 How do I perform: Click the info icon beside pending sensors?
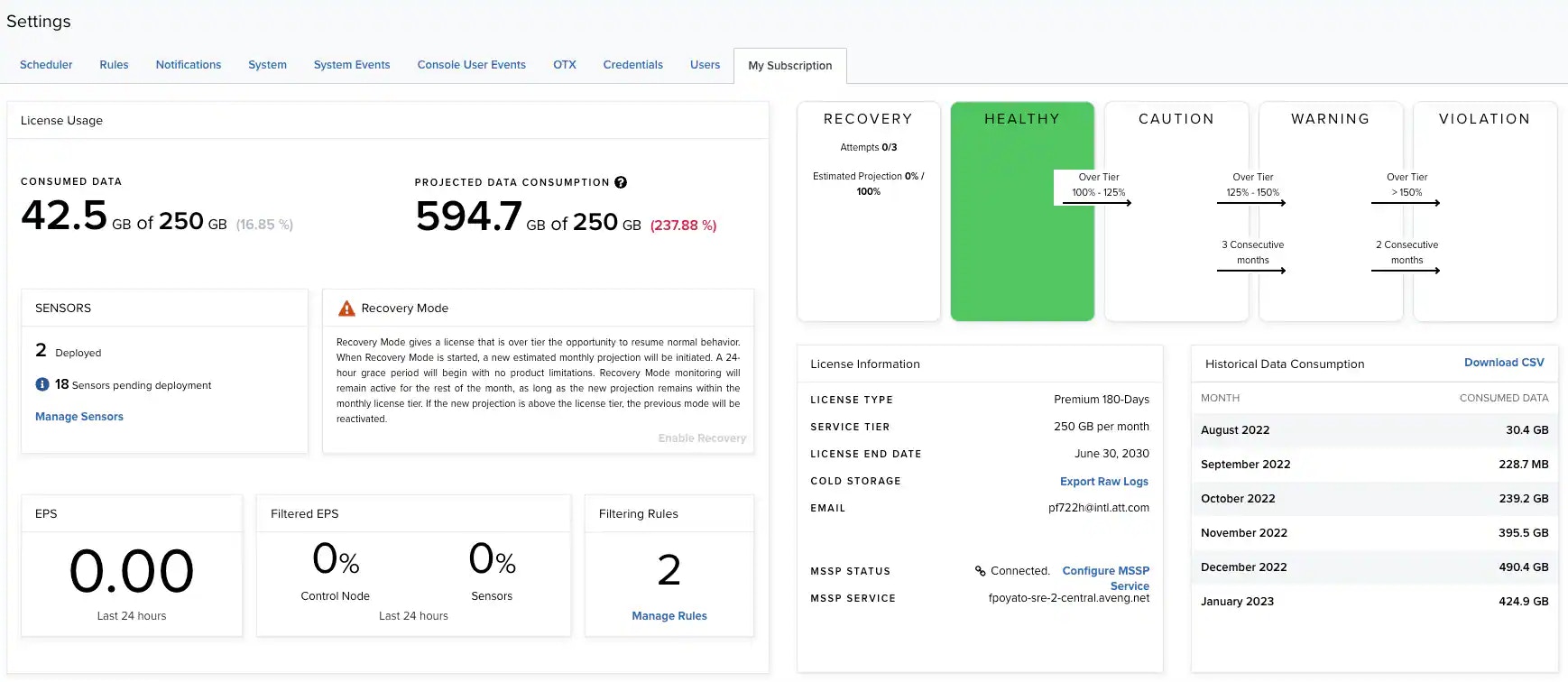(x=42, y=384)
